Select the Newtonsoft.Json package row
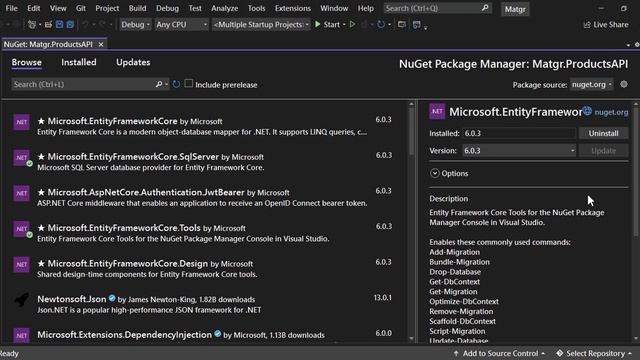This screenshot has width=640, height=360. 203,304
